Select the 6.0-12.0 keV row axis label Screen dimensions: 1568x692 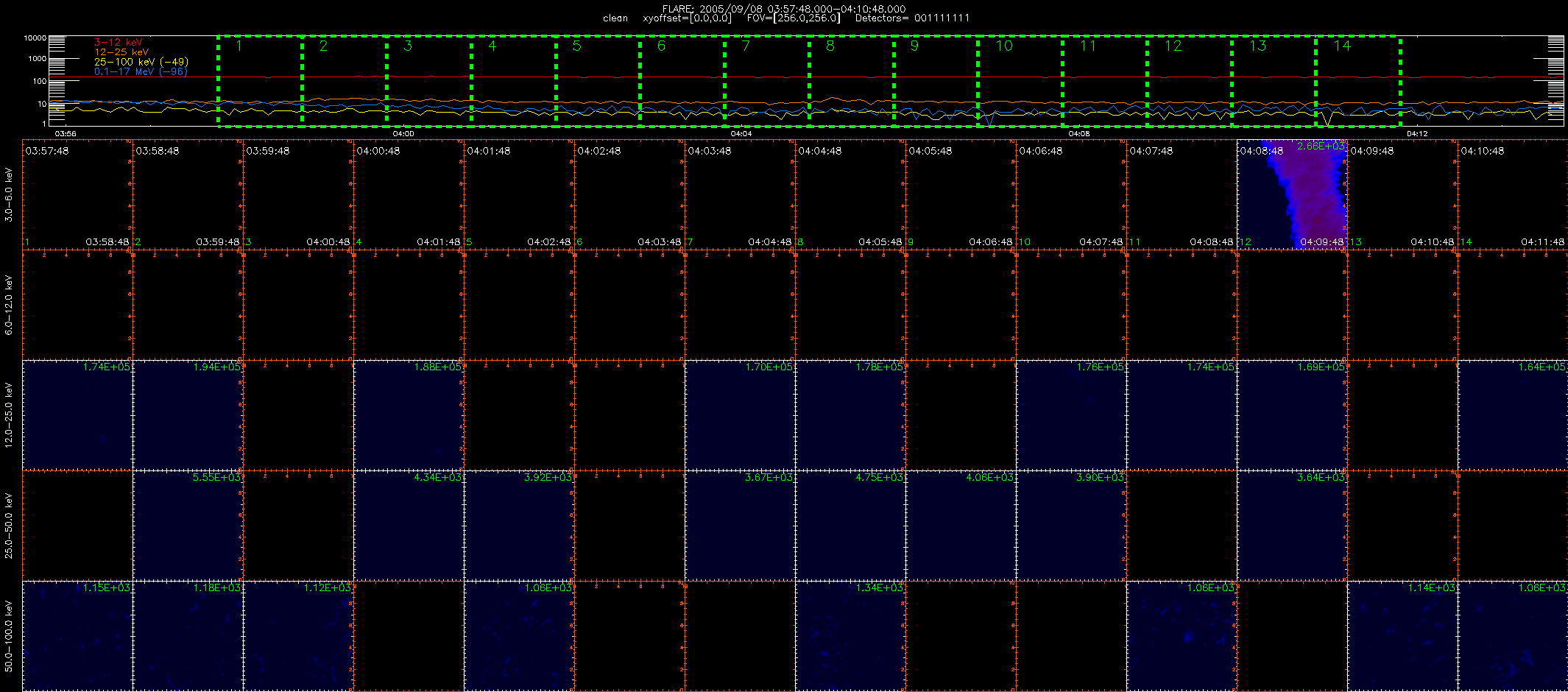point(9,305)
